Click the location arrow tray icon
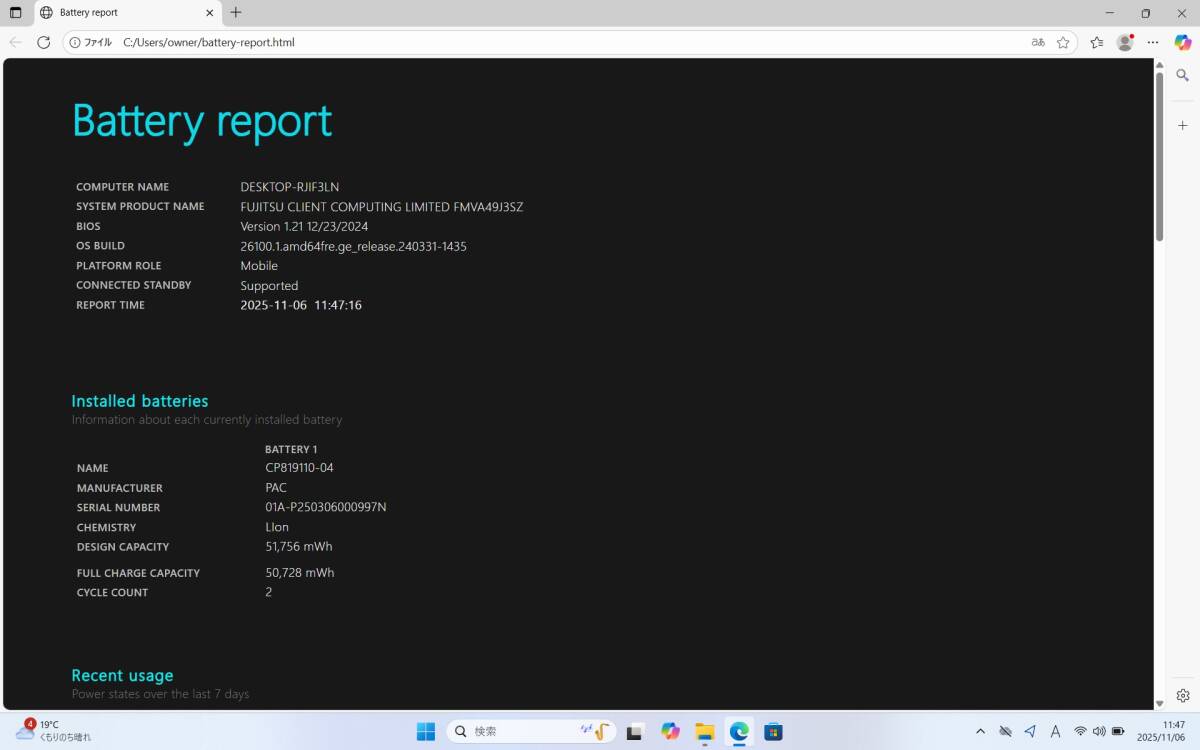1200x750 pixels. (1030, 731)
